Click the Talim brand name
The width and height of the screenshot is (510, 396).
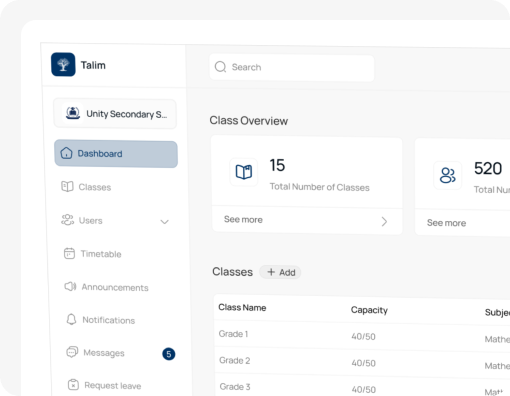93,65
